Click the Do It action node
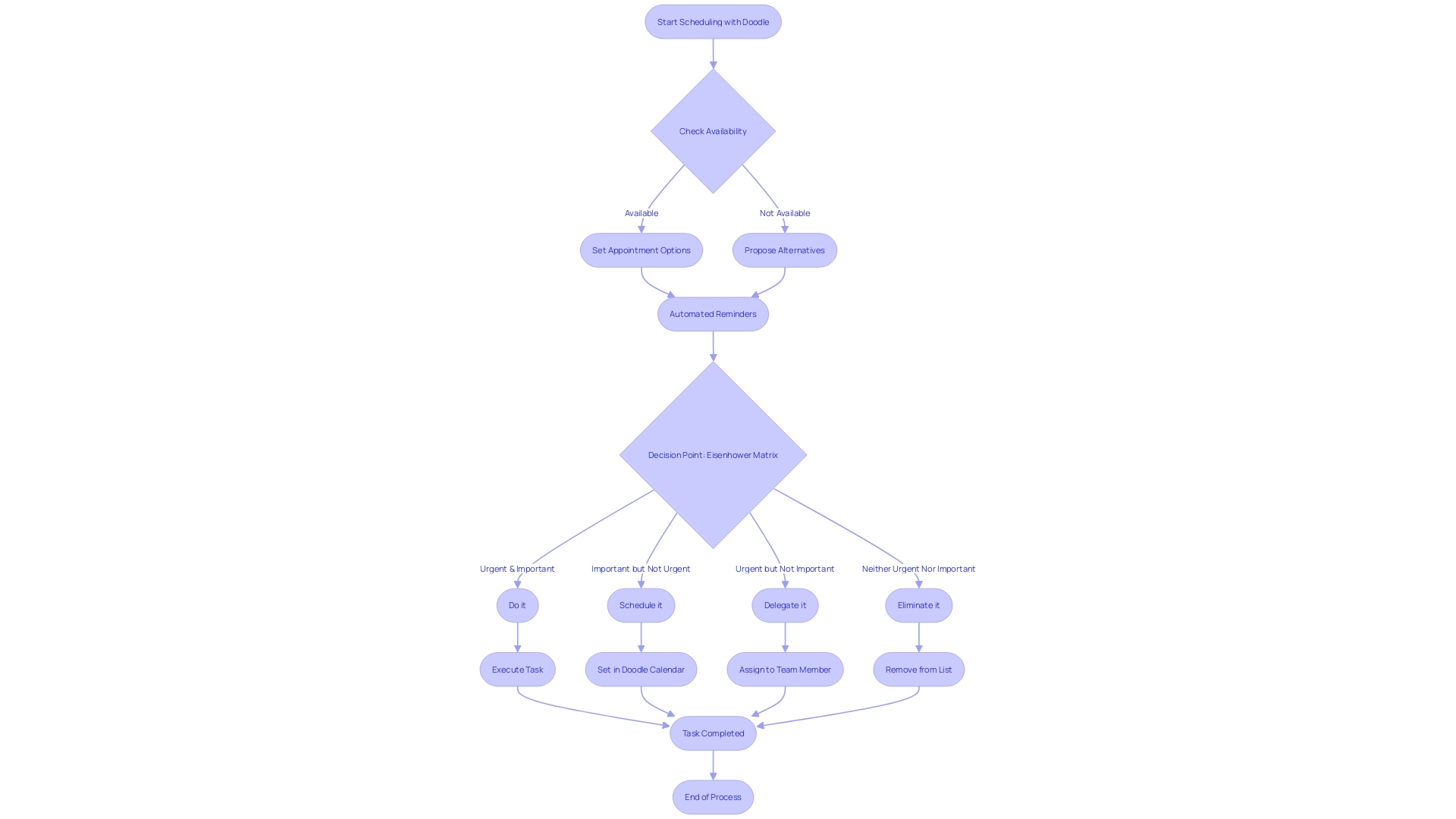 pos(517,605)
